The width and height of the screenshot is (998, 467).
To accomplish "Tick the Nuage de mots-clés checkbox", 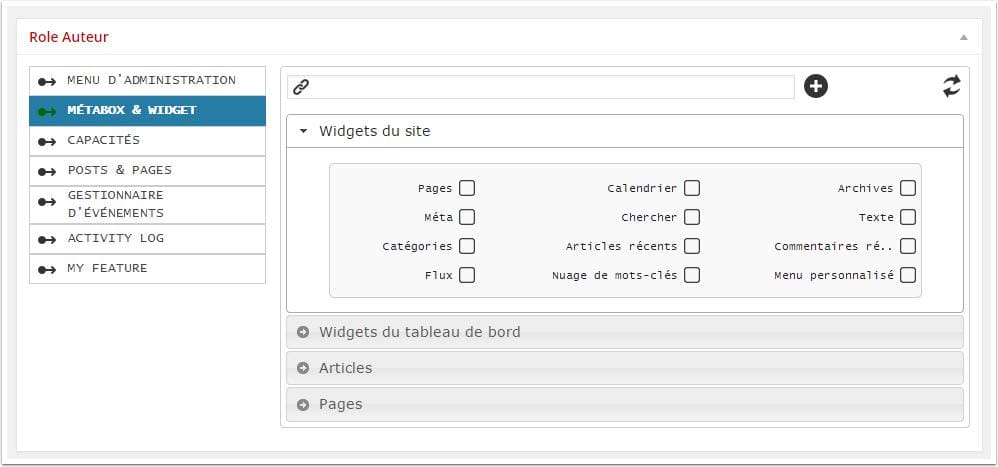I will 692,275.
